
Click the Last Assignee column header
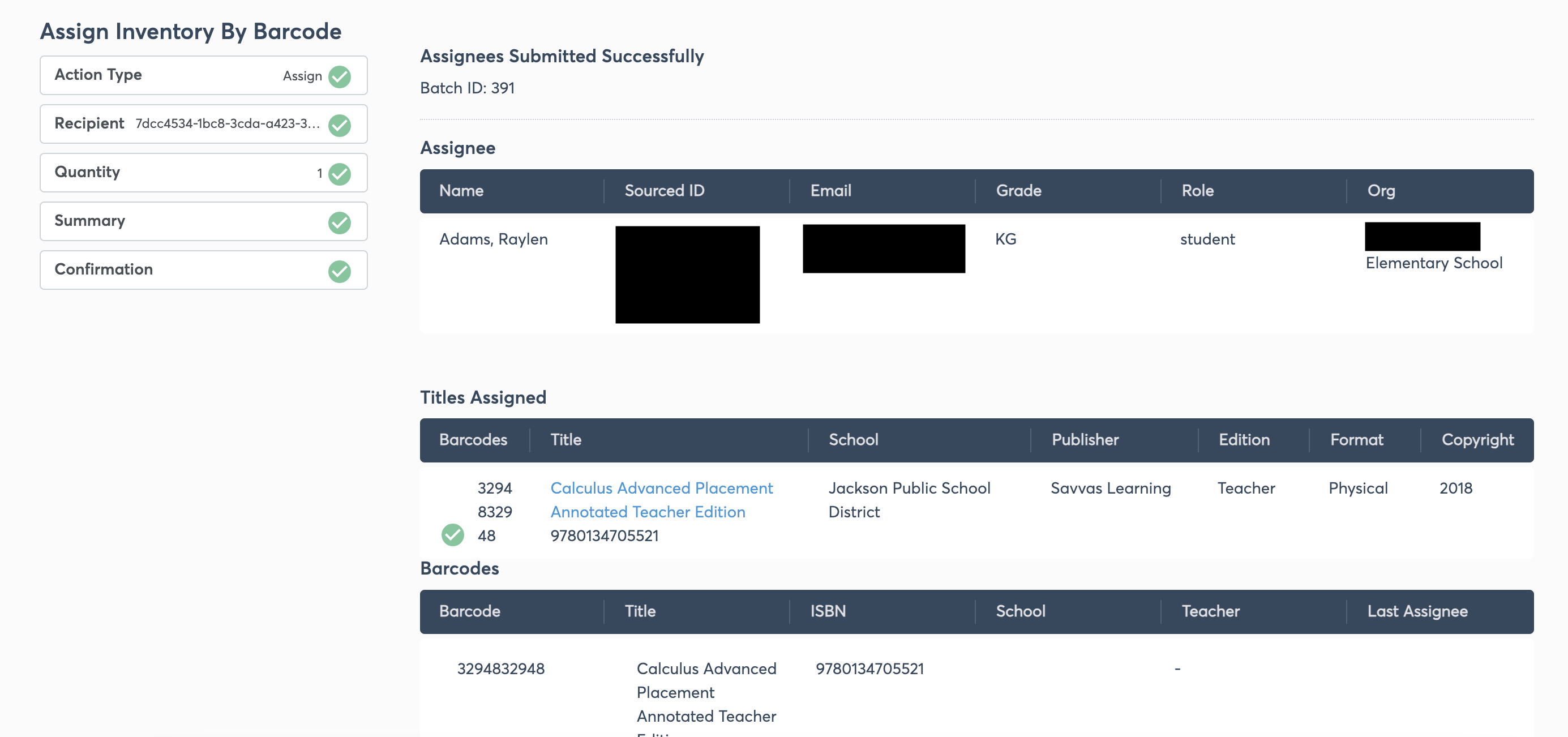pos(1417,611)
